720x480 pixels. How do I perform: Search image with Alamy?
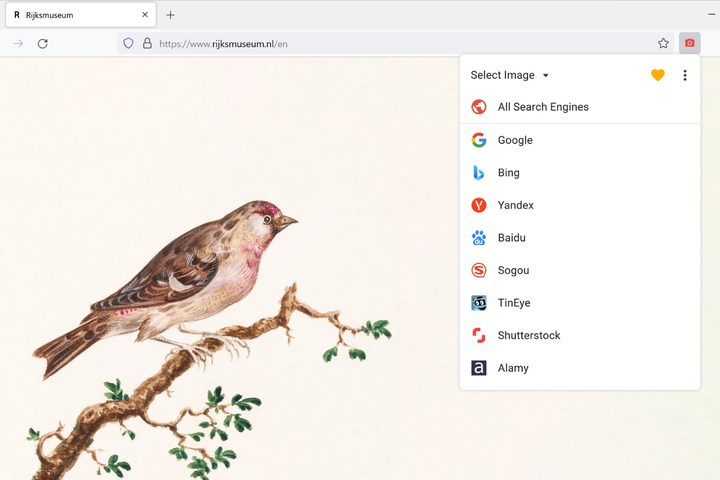579,368
